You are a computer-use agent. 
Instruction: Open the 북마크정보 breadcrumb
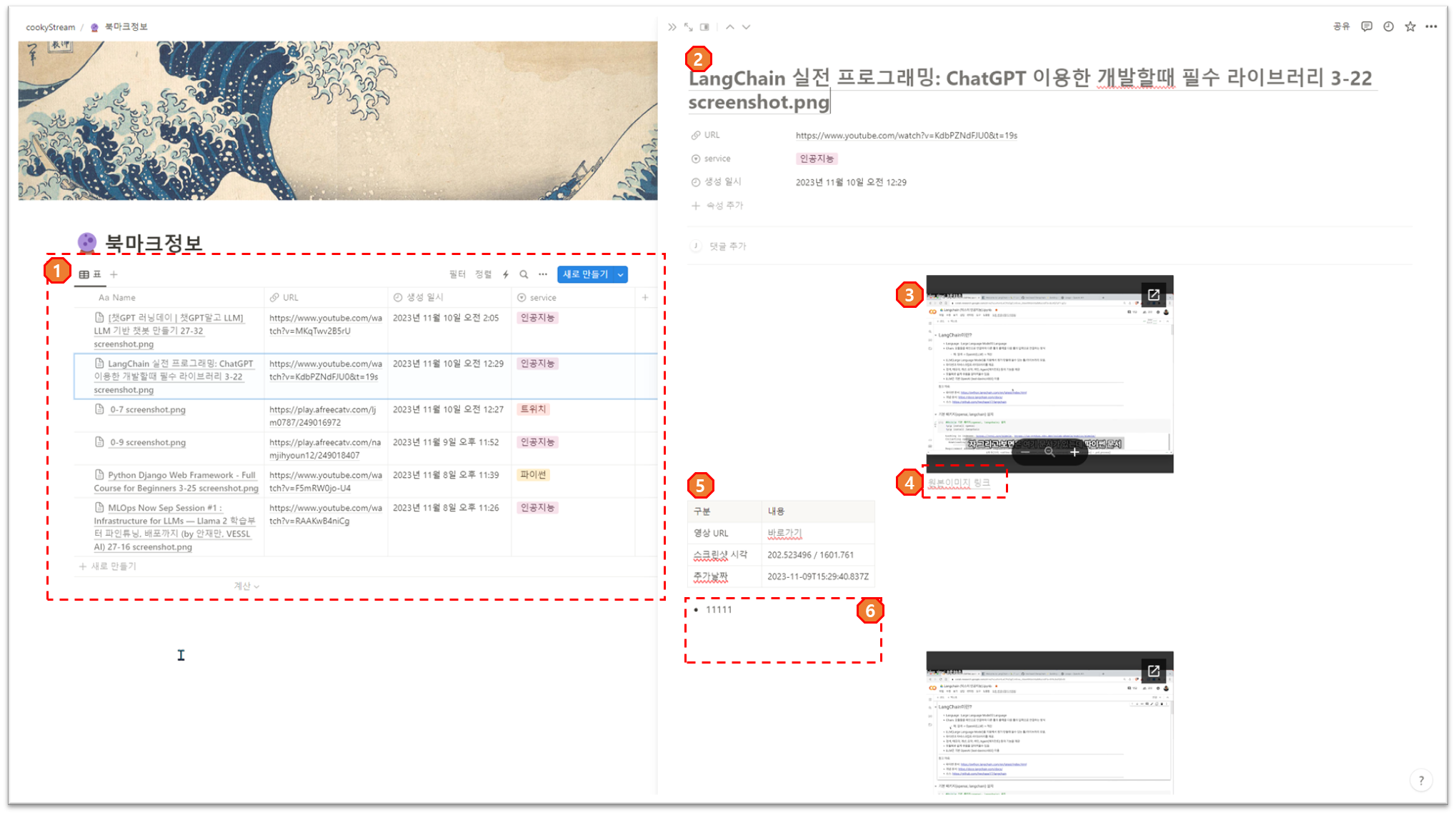[x=119, y=27]
